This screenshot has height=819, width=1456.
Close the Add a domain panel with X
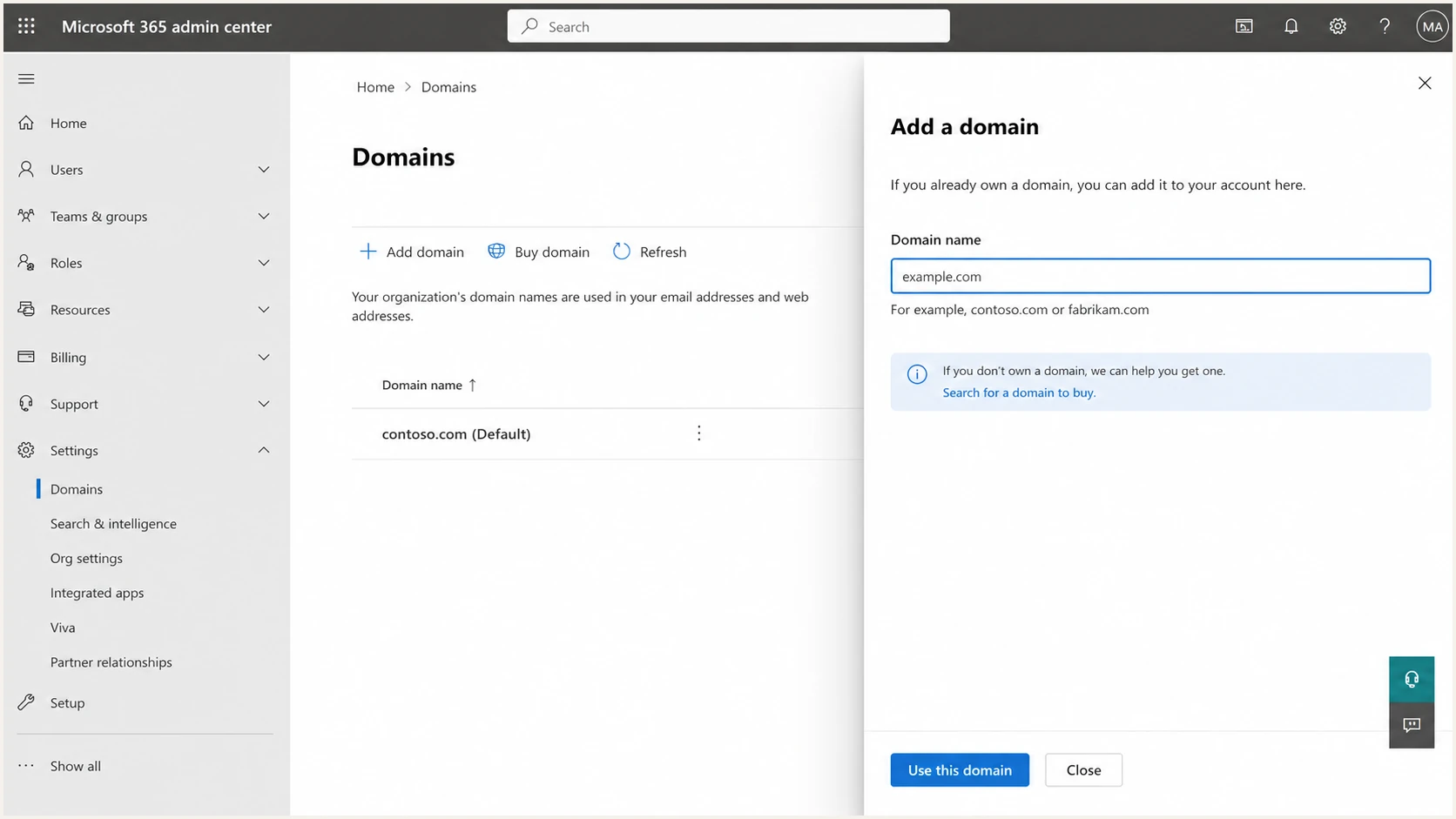coord(1425,84)
